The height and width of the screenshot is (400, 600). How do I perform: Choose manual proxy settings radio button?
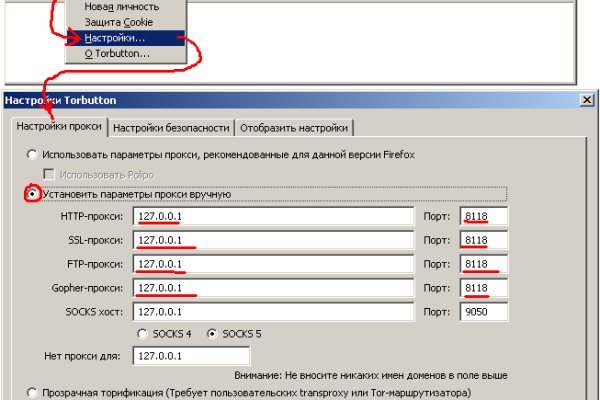click(33, 193)
